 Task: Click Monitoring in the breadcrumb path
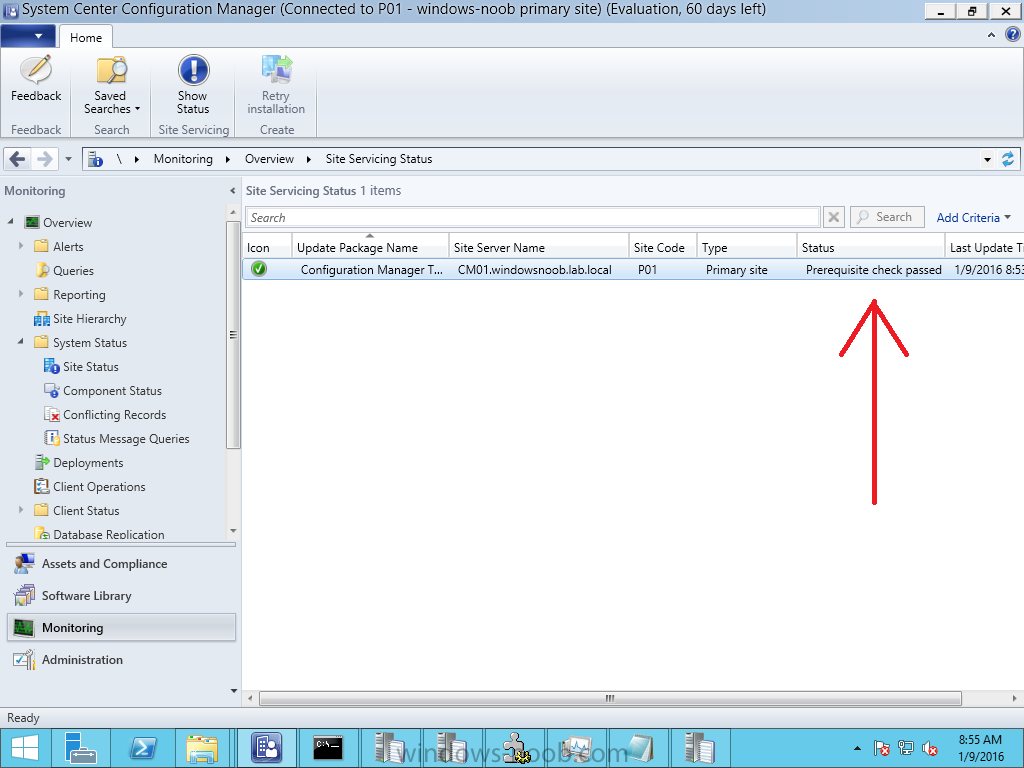coord(183,159)
